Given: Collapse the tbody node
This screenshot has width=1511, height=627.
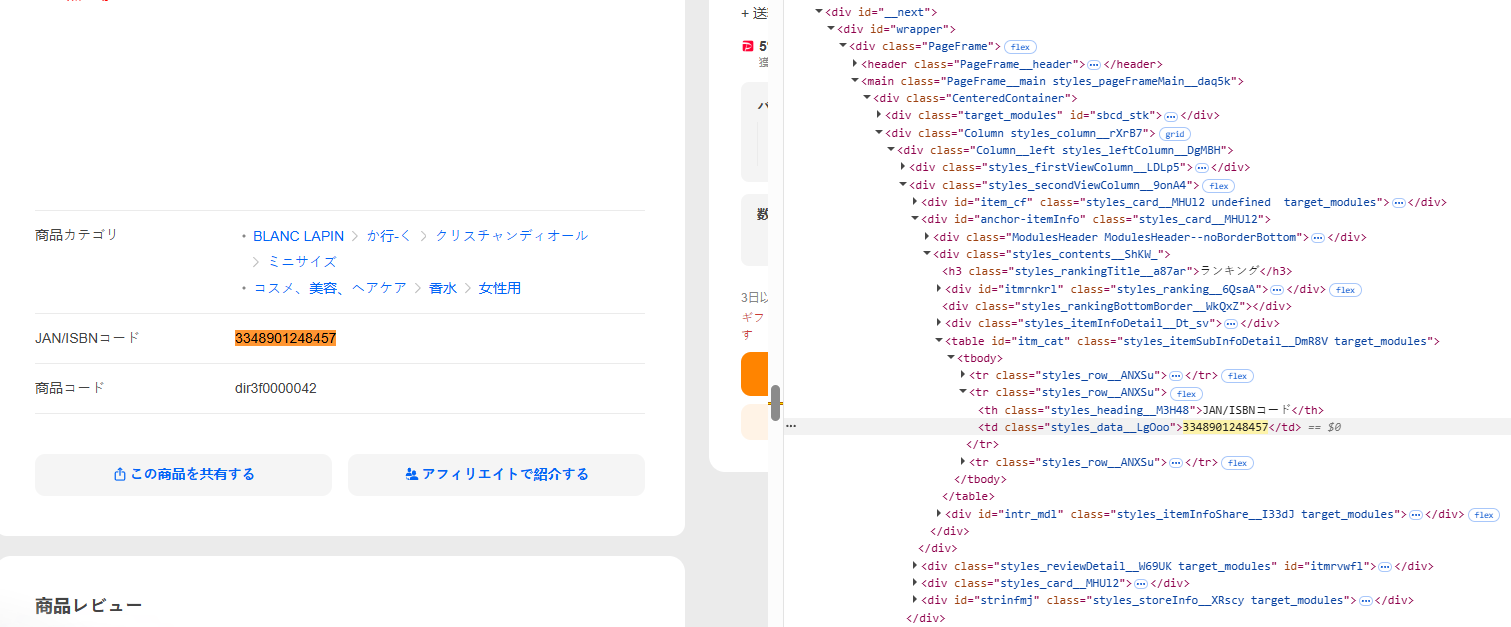Looking at the screenshot, I should (x=951, y=358).
